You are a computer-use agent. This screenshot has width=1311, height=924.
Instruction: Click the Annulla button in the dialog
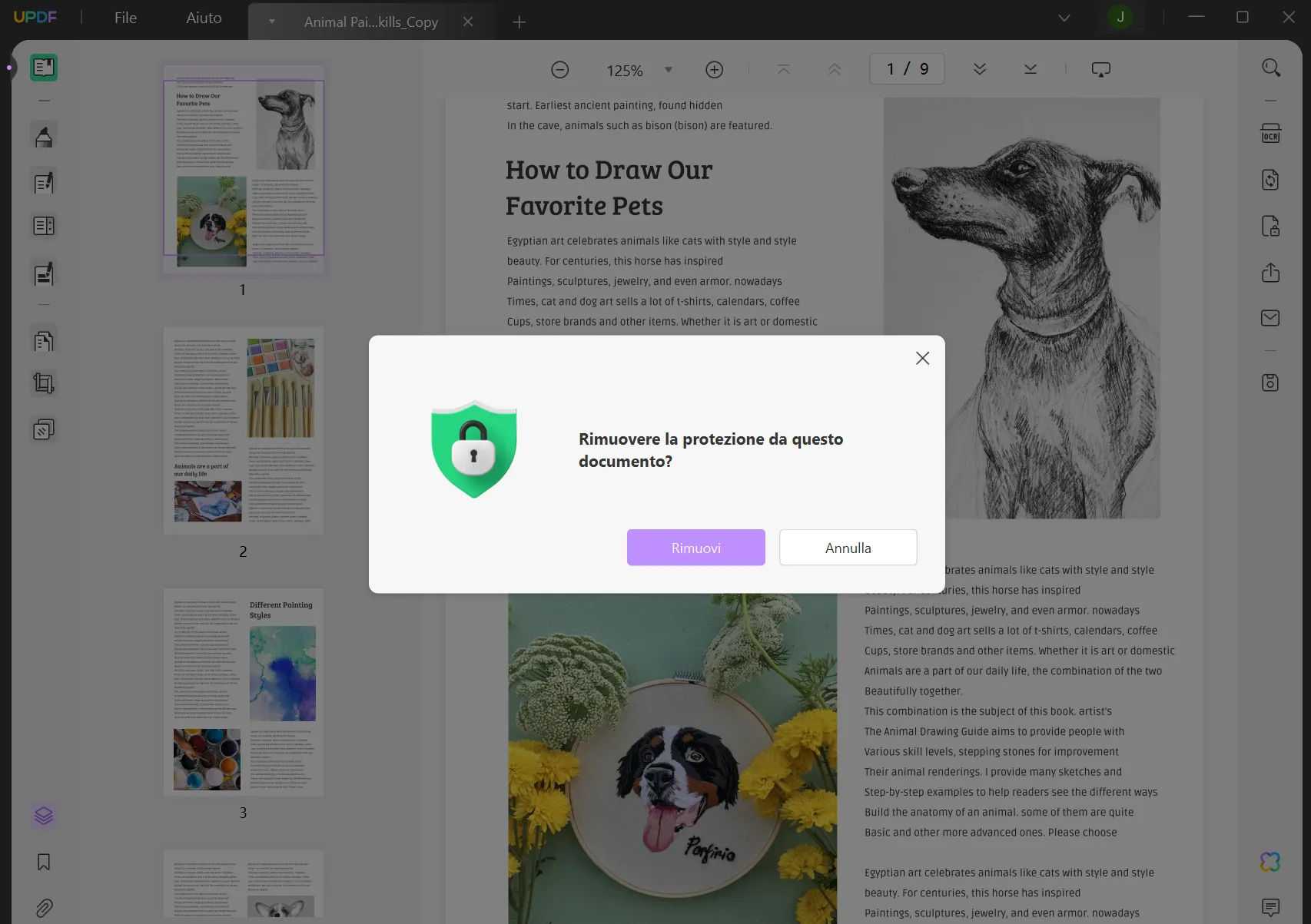coord(848,548)
